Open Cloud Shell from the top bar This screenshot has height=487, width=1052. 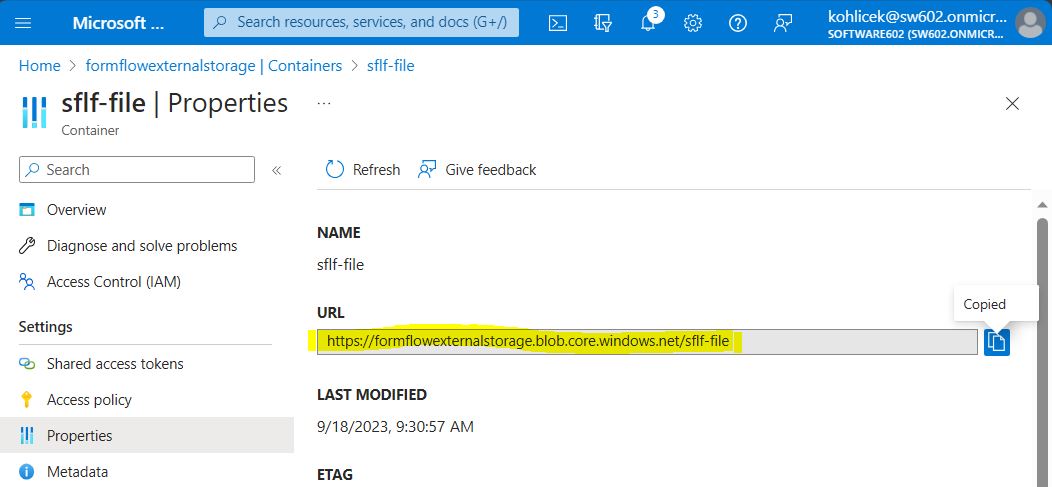coord(559,23)
